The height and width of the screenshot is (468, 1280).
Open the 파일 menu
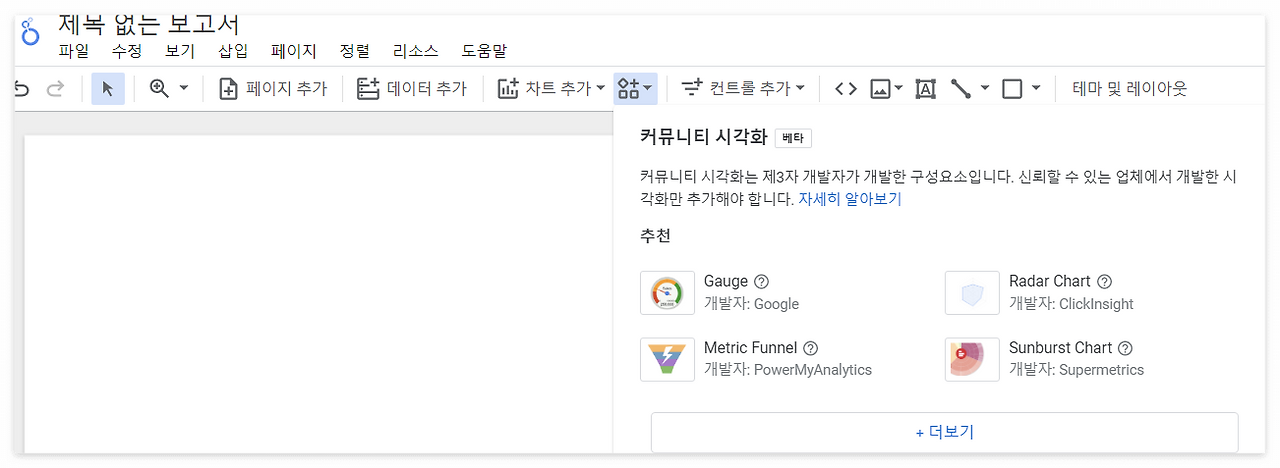pos(74,51)
